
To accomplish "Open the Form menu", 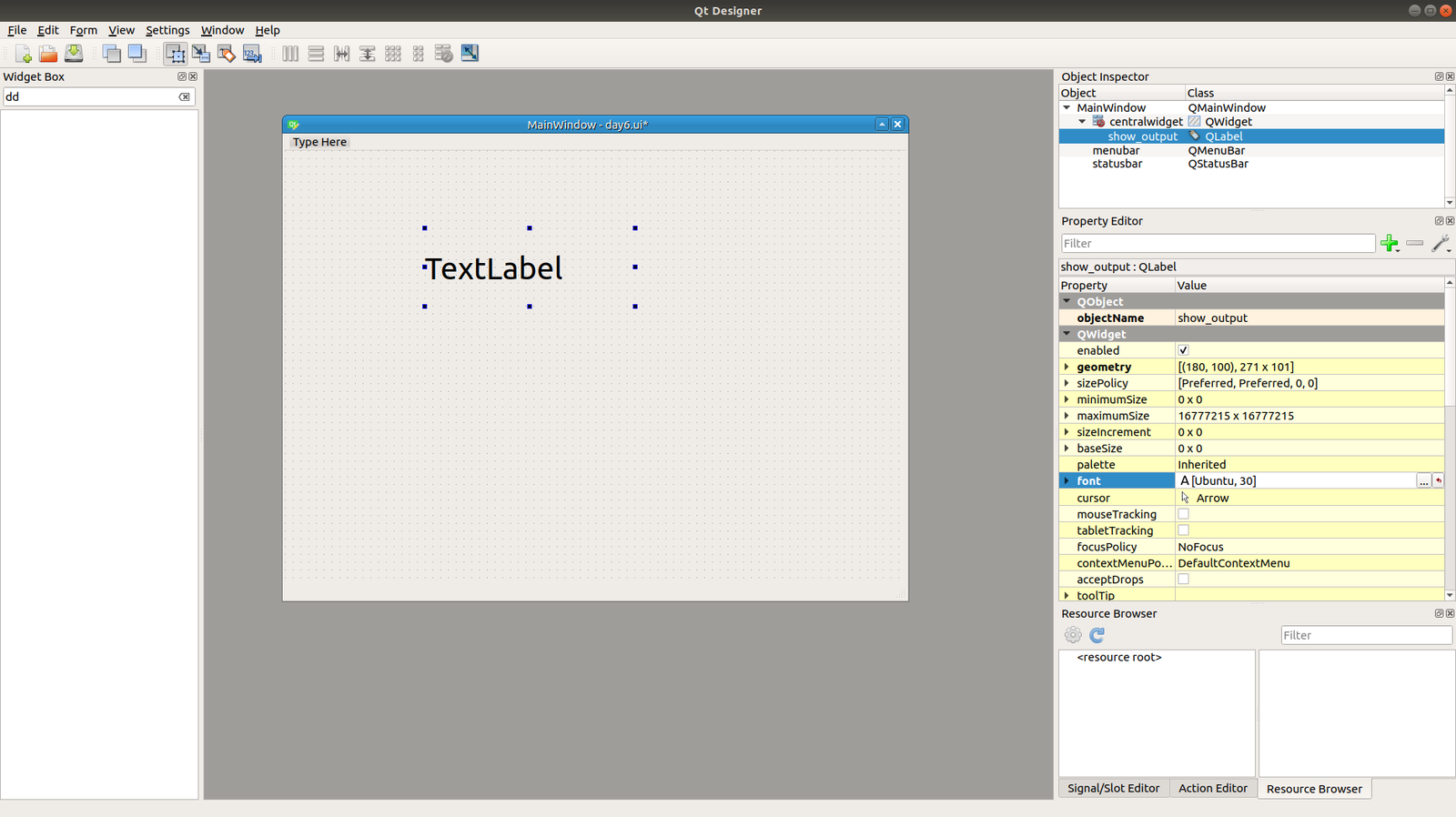I will 83,30.
